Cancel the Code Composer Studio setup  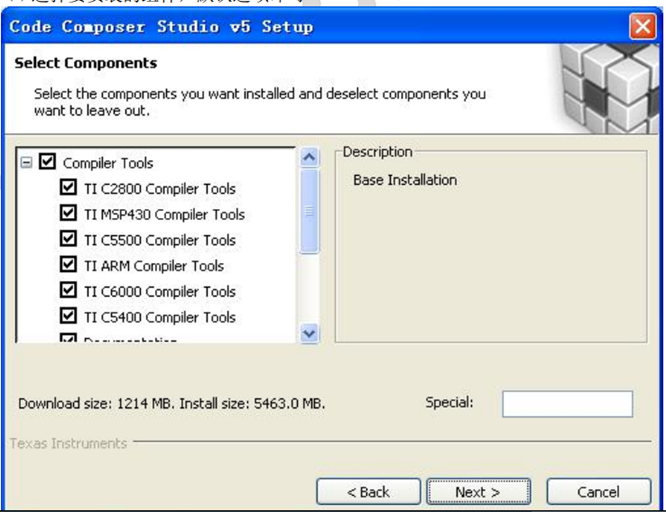coord(598,492)
